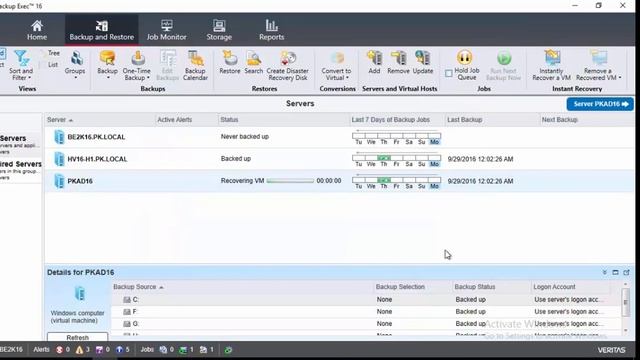Select the PKAD16 server row
The height and width of the screenshot is (360, 640).
[340, 181]
